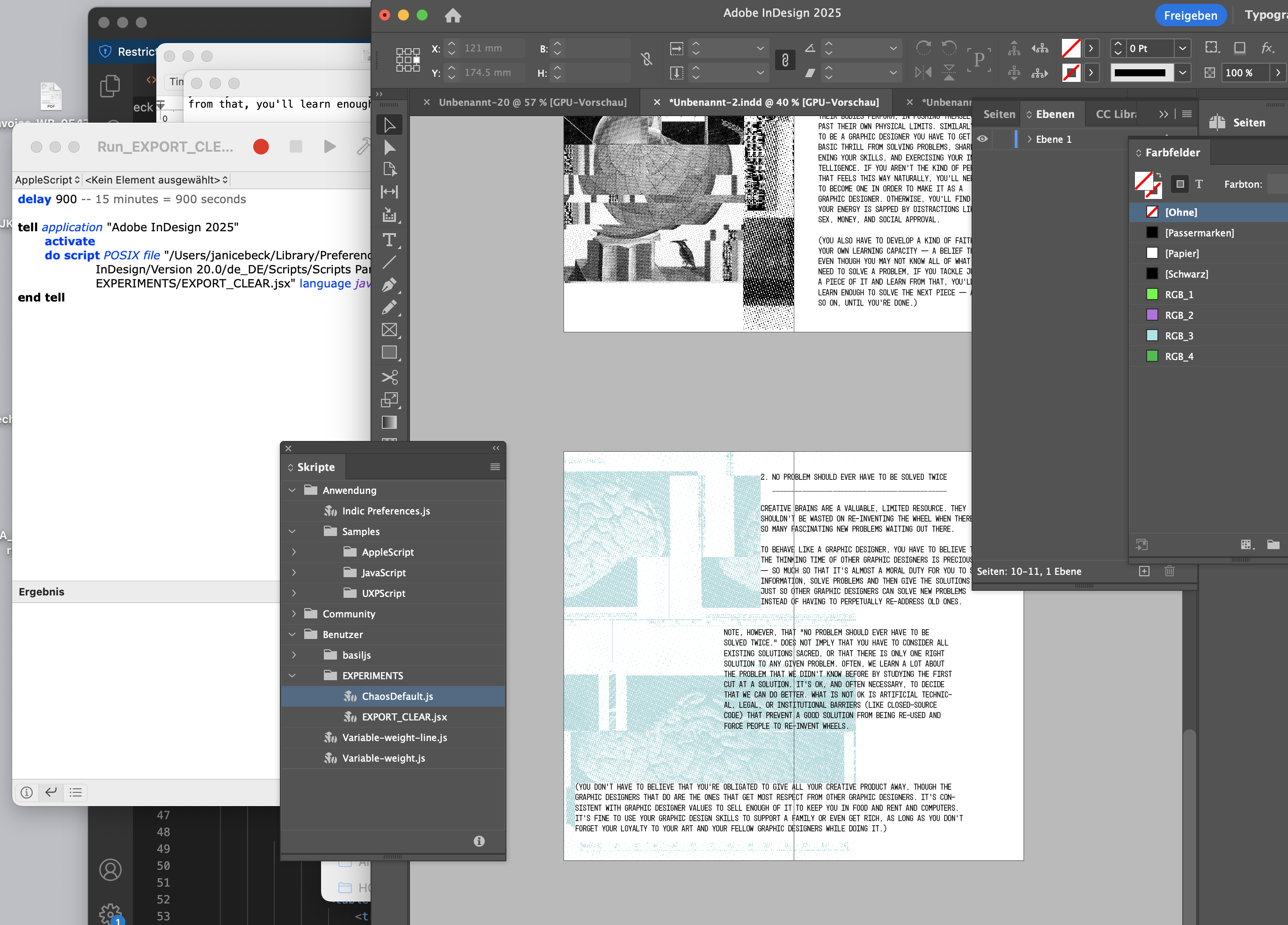Select the EXPORT_CLEAR.jsx script
This screenshot has height=925, width=1288.
tap(392, 717)
